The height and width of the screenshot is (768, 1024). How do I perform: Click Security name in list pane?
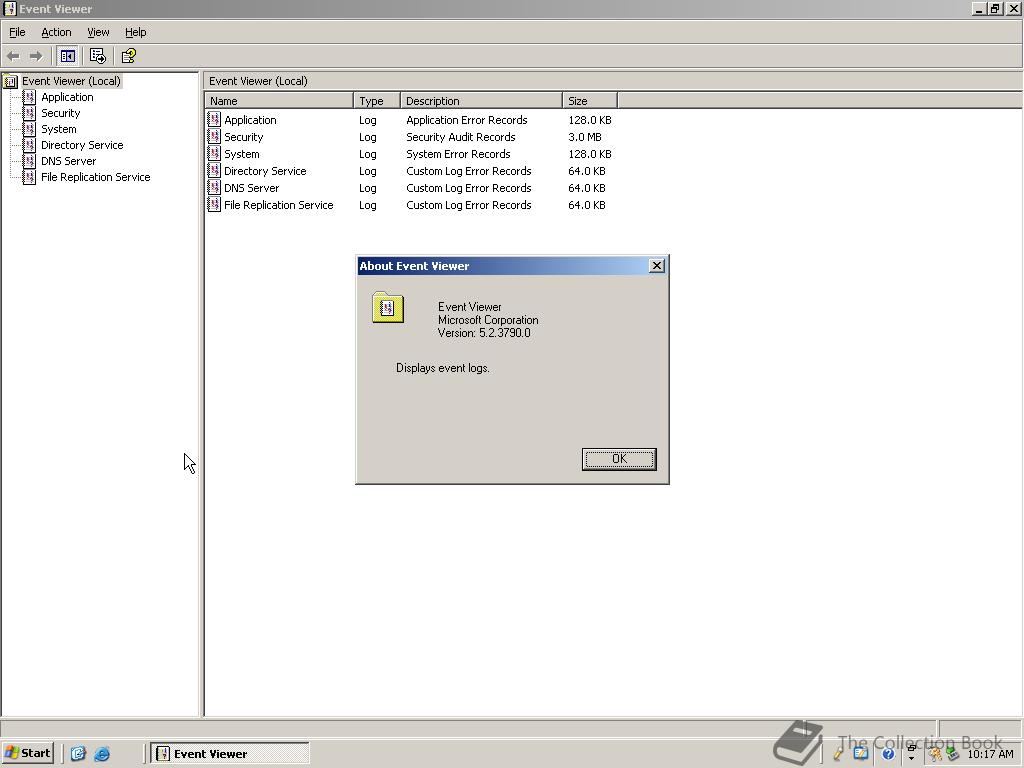click(x=244, y=137)
